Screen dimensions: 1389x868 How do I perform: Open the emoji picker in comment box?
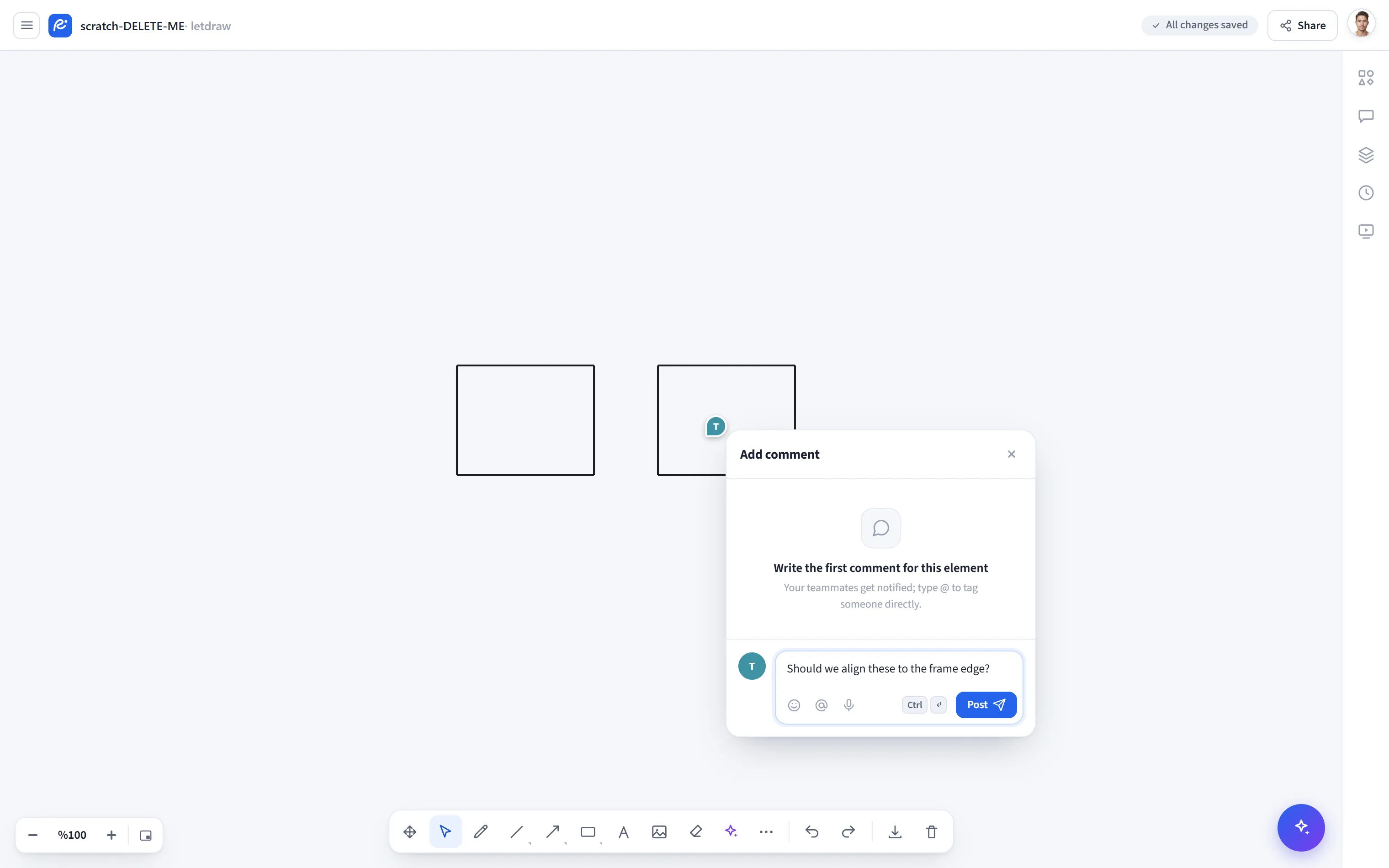794,705
